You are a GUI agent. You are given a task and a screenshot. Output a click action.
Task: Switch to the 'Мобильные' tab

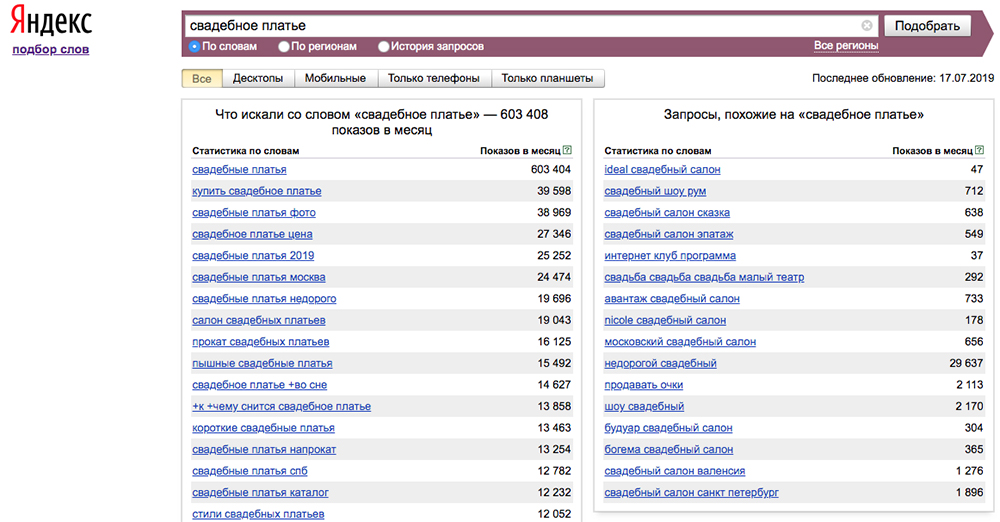click(335, 78)
